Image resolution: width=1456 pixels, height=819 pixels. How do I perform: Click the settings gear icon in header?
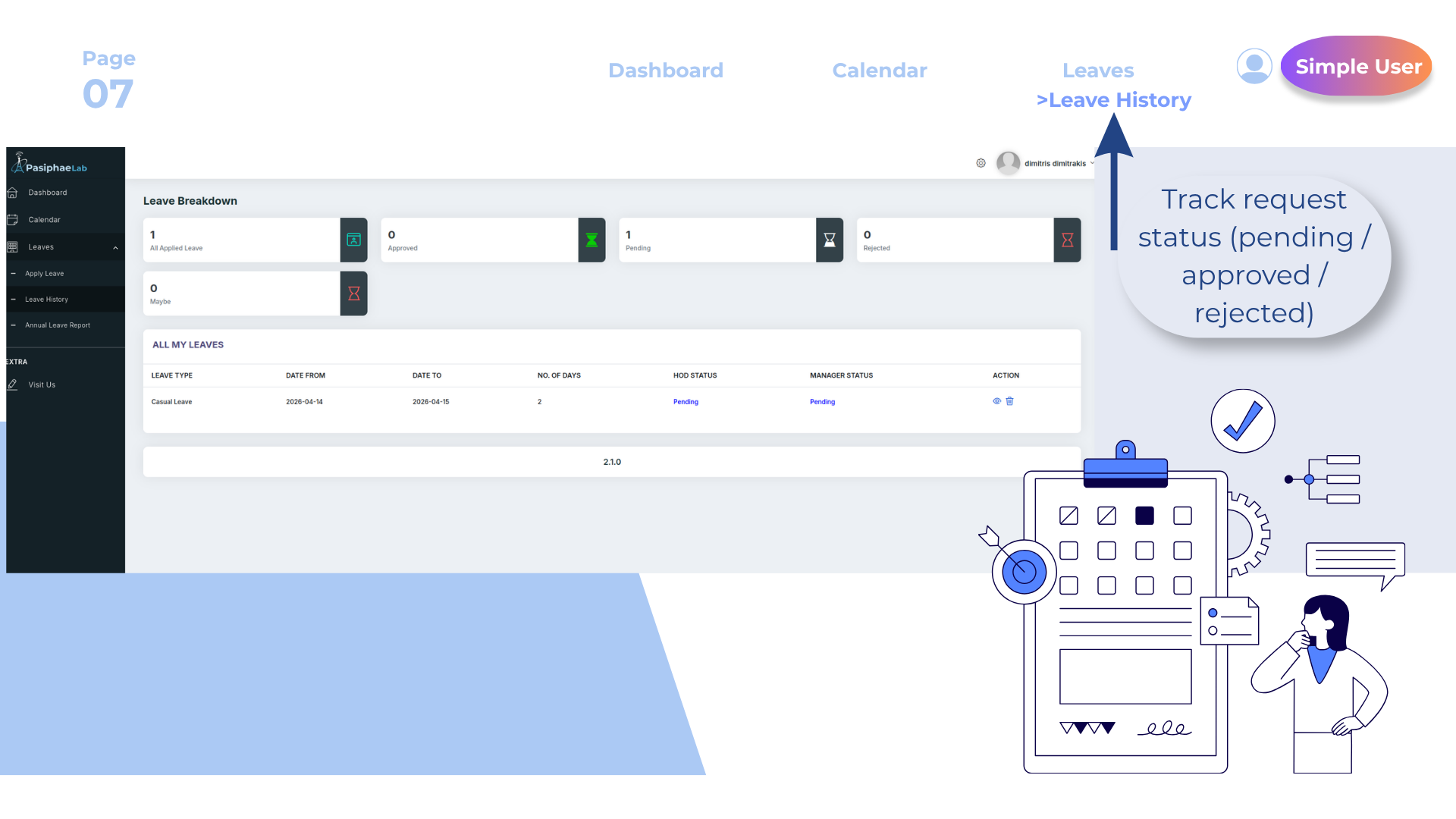pyautogui.click(x=981, y=163)
